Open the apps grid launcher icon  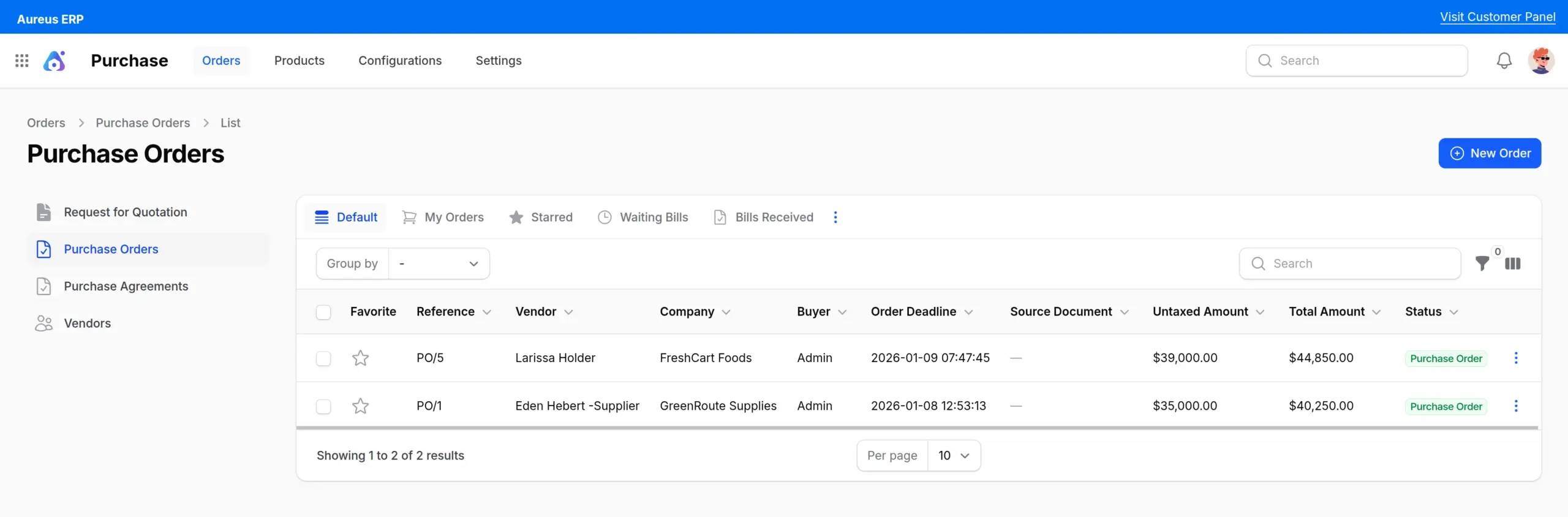[22, 61]
